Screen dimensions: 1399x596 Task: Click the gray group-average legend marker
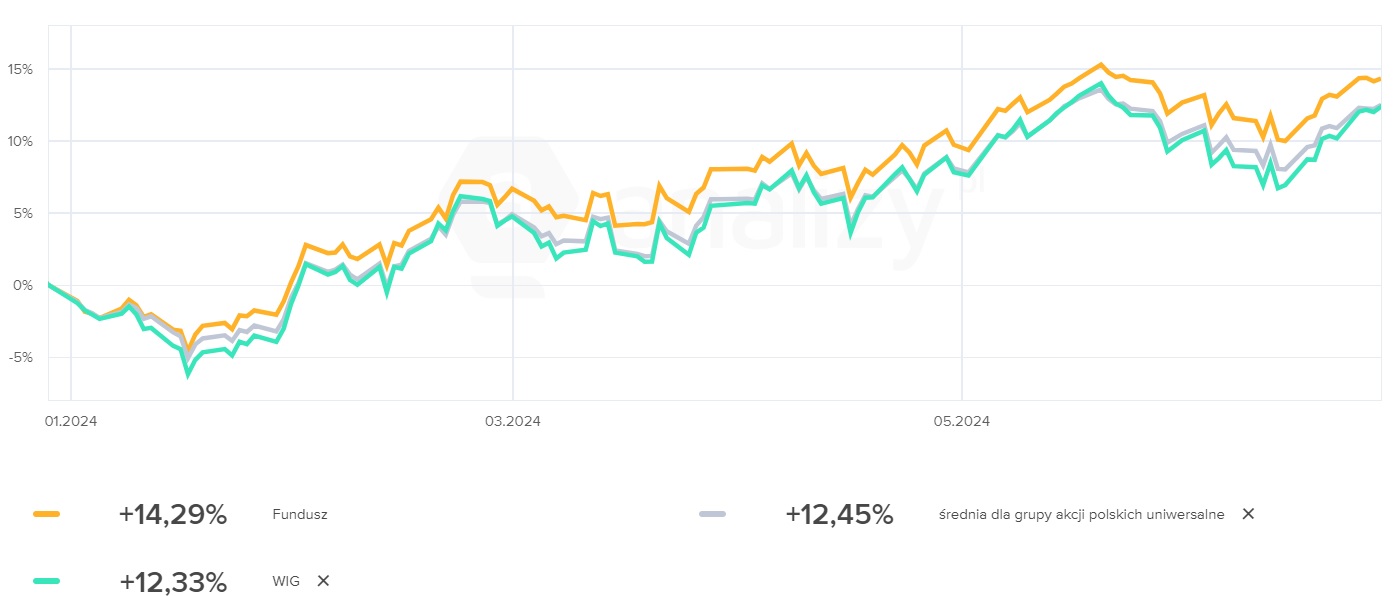(x=712, y=514)
